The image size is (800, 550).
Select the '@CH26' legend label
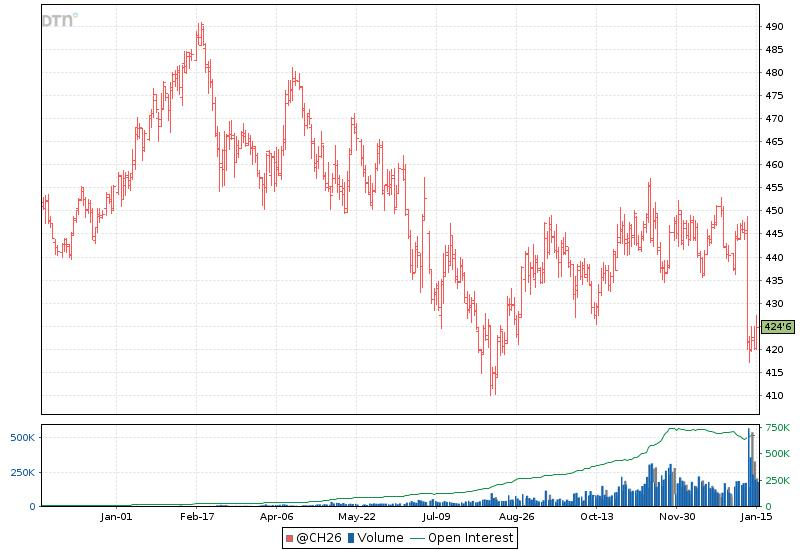click(x=318, y=538)
